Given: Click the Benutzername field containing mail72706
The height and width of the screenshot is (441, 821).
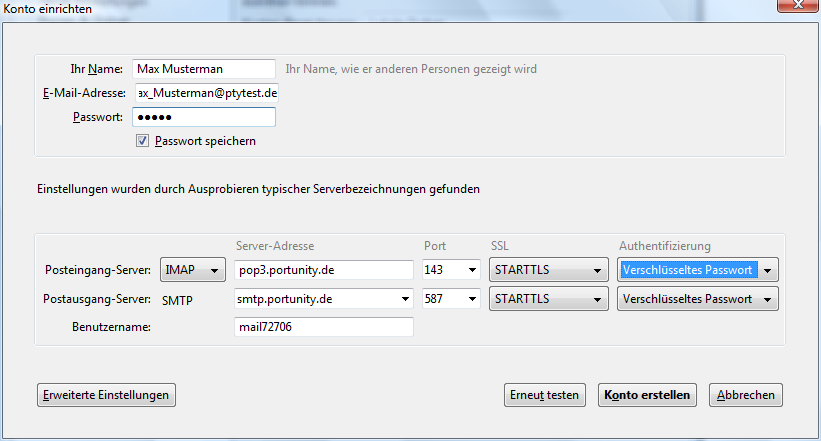Looking at the screenshot, I should point(323,327).
